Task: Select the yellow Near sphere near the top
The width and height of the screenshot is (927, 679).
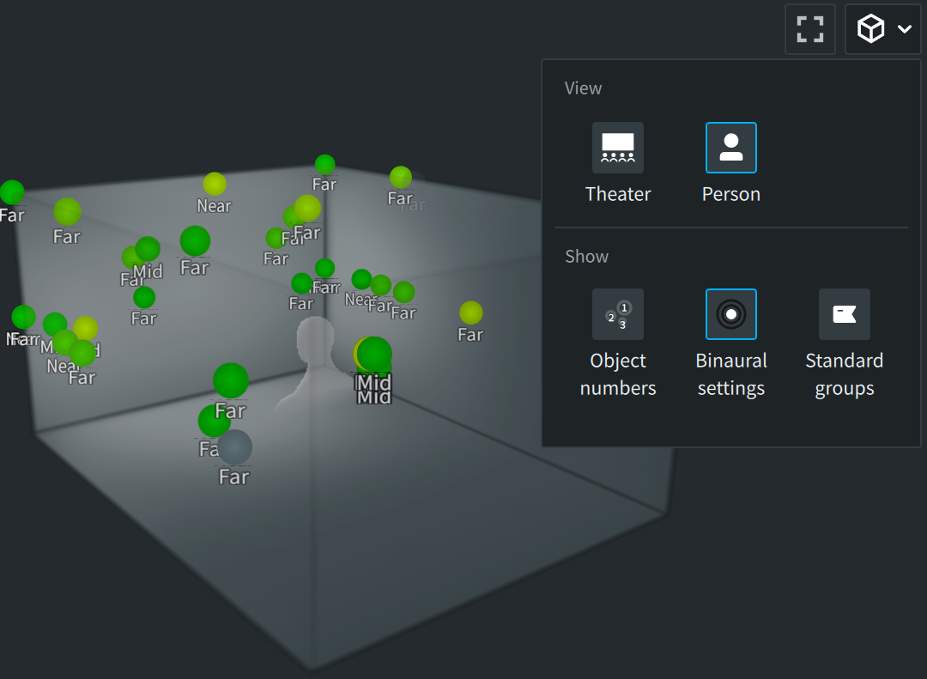Action: pyautogui.click(x=215, y=185)
